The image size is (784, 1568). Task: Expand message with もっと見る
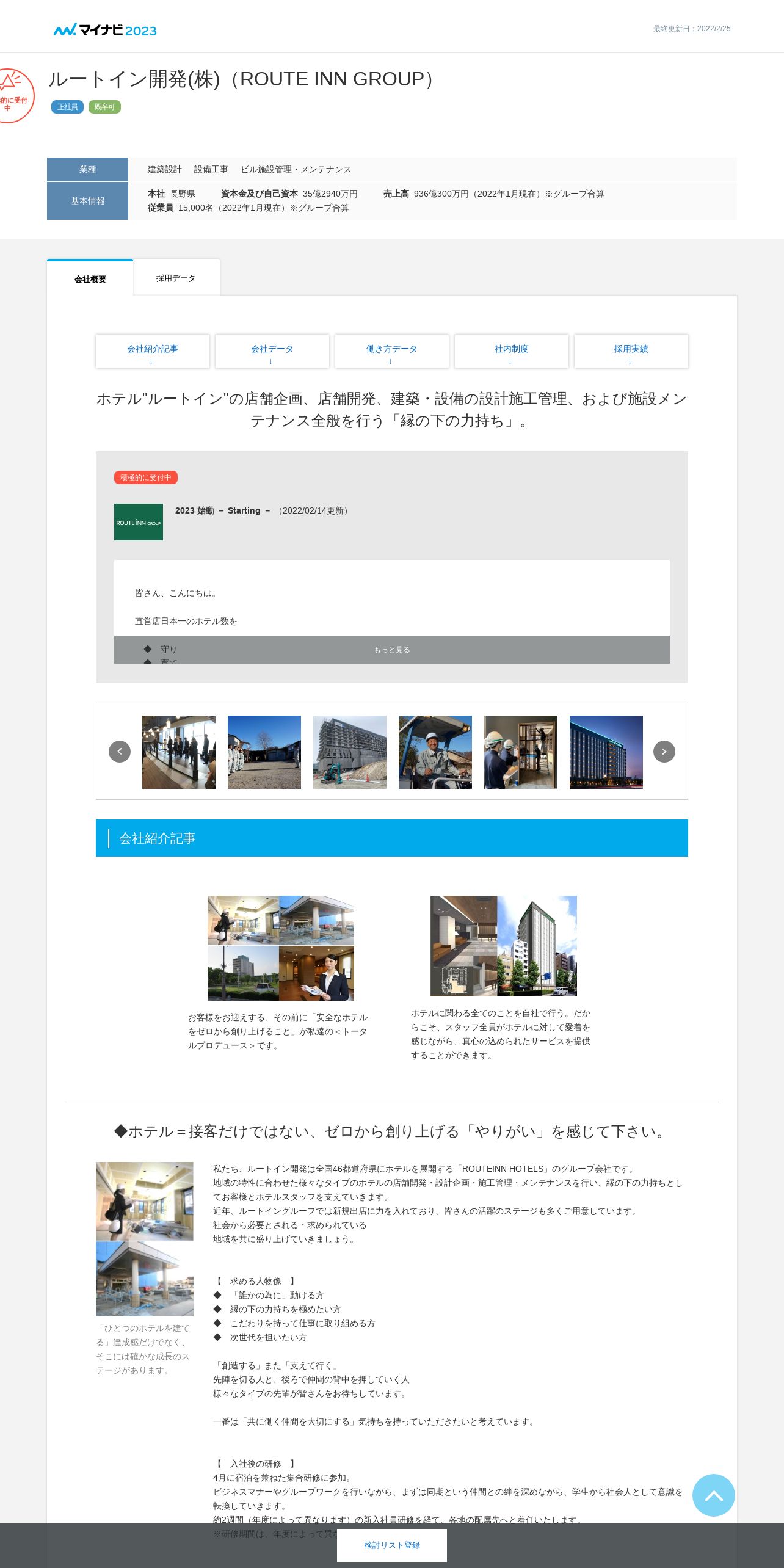(392, 650)
